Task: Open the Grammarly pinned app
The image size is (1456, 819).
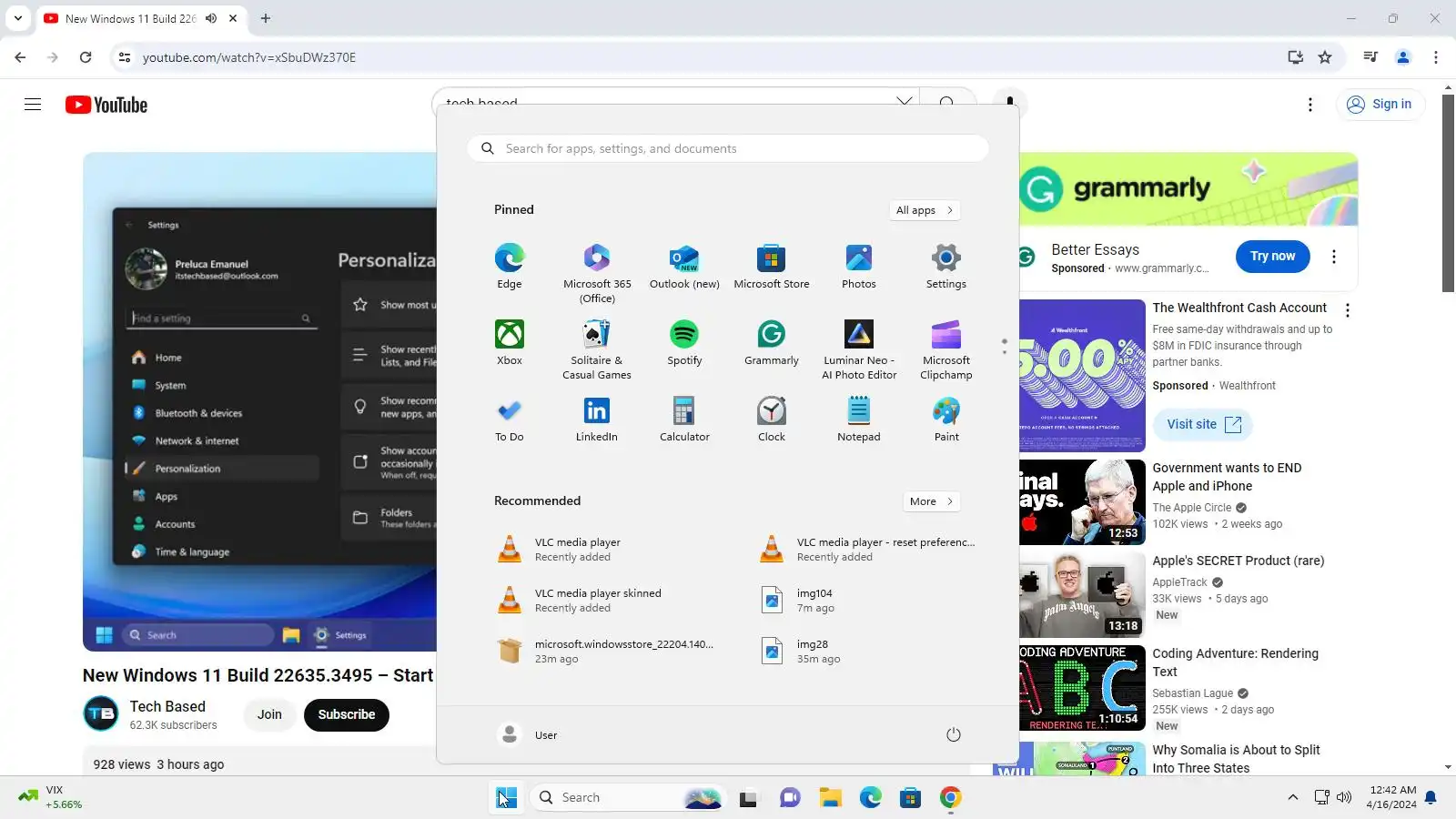Action: 771,342
